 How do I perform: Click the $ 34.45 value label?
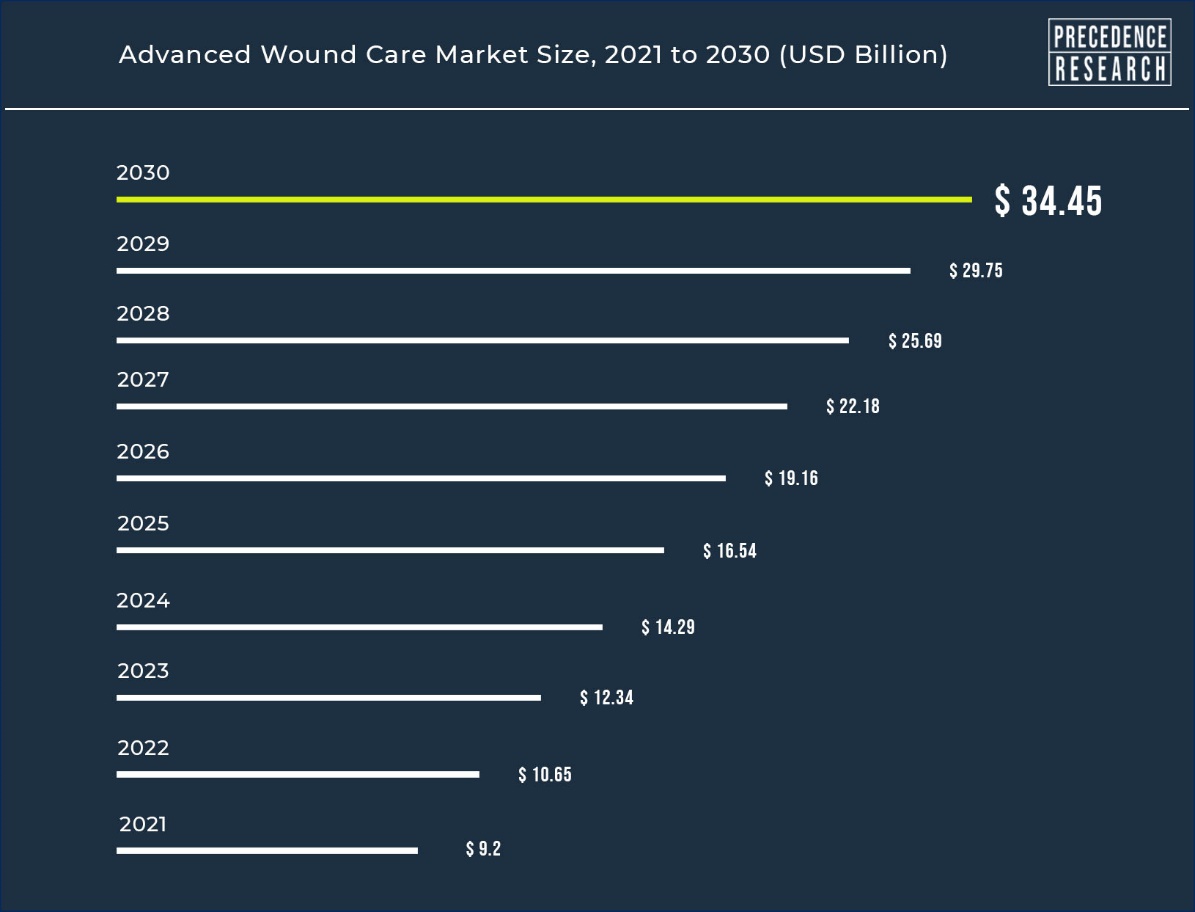coord(1049,201)
